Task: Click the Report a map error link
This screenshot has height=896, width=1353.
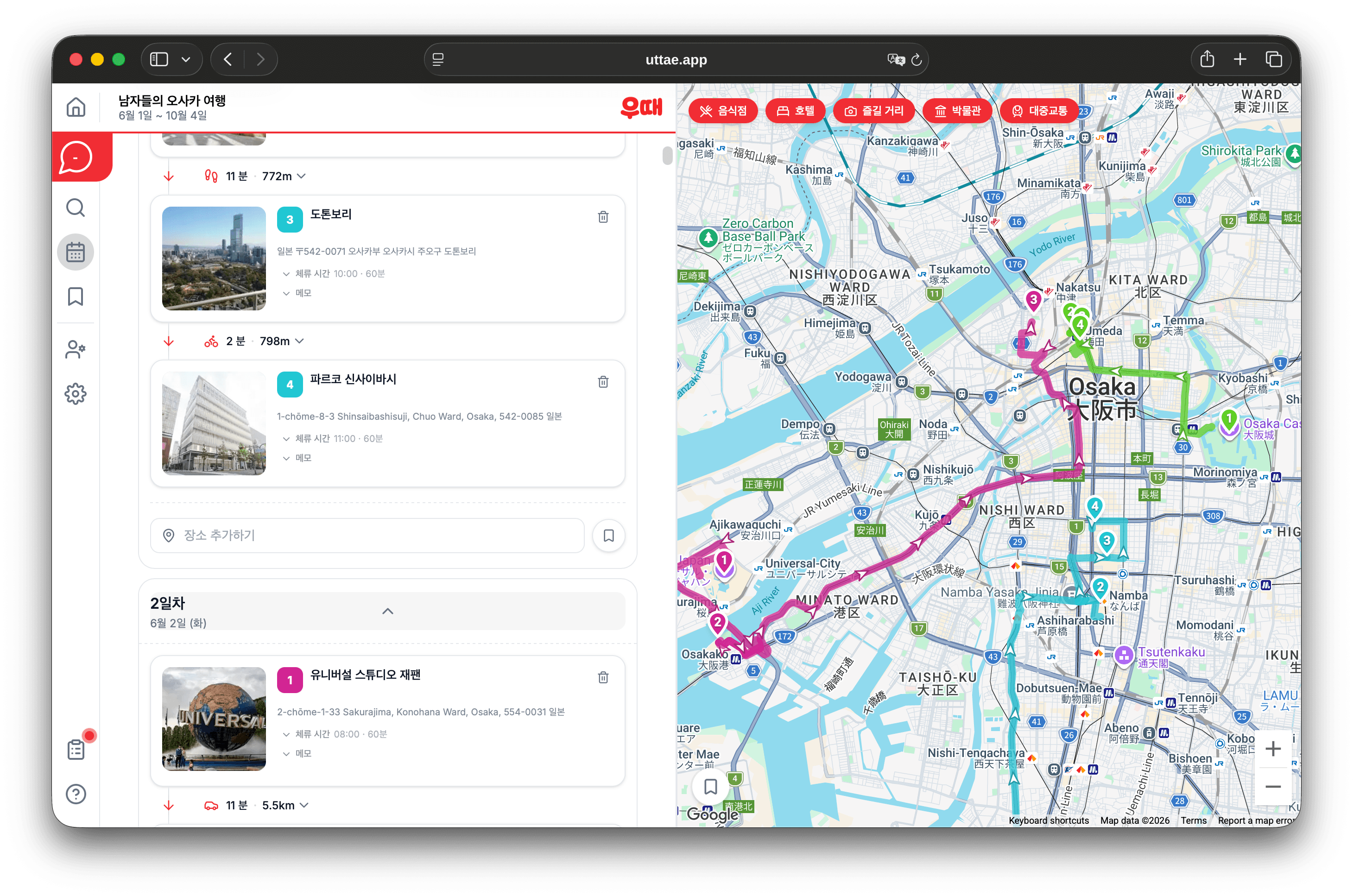Action: (x=1256, y=820)
